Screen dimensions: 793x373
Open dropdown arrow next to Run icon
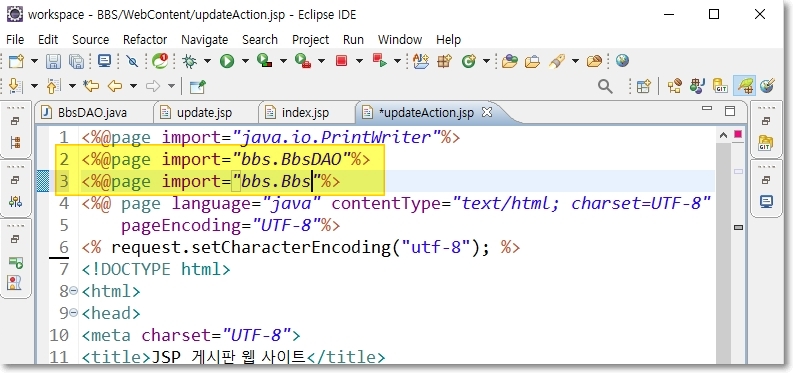point(245,61)
